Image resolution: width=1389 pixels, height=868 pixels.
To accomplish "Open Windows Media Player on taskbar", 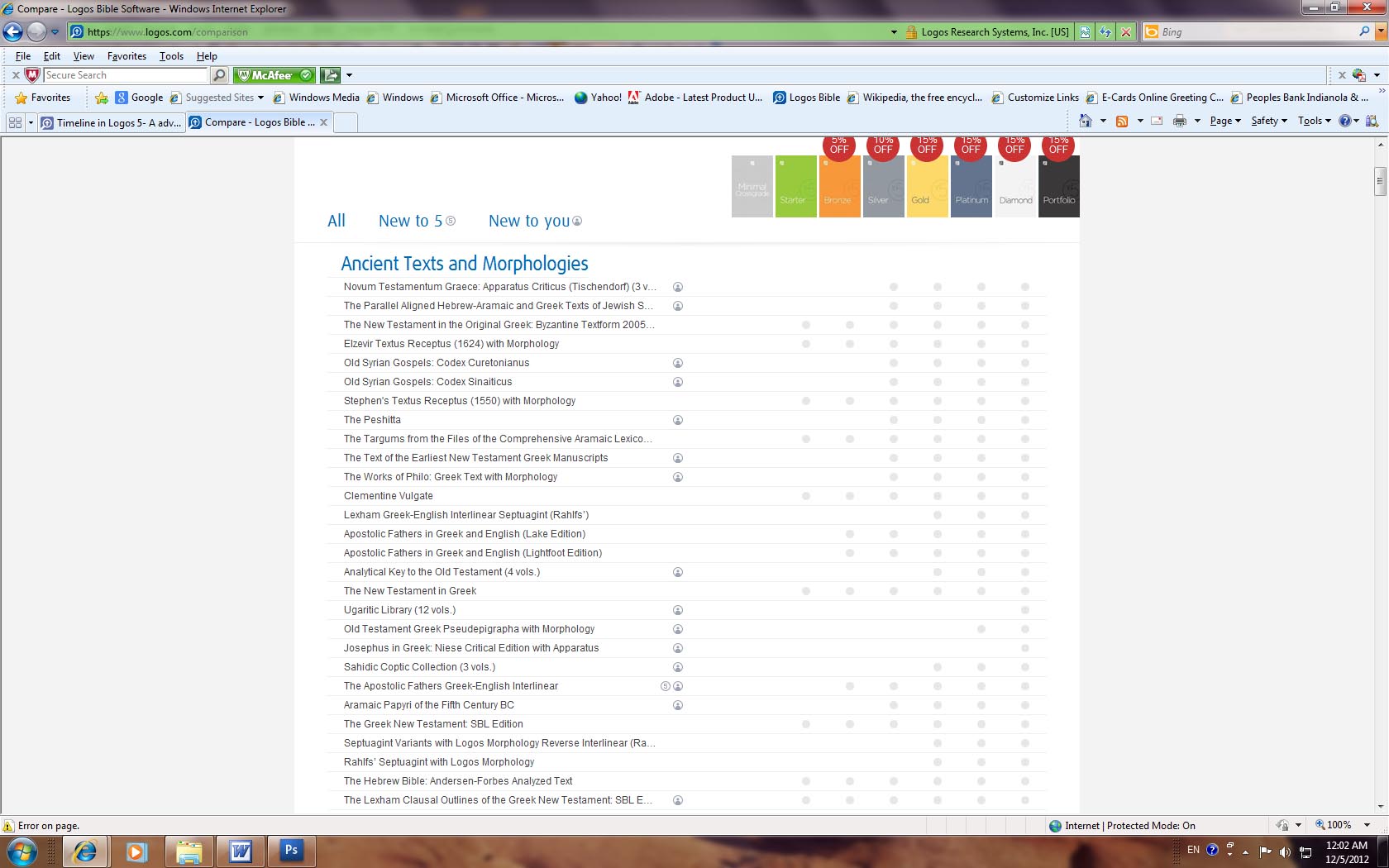I will (x=137, y=851).
